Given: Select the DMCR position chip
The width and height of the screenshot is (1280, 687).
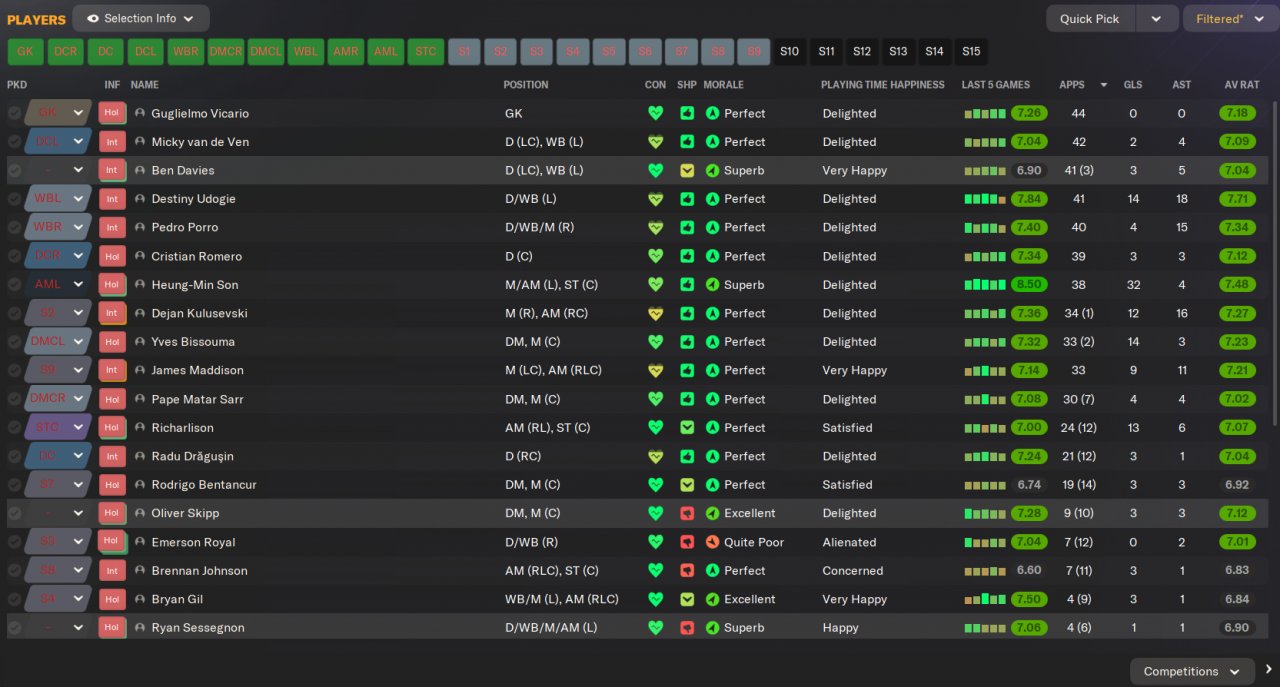Looking at the screenshot, I should 226,51.
